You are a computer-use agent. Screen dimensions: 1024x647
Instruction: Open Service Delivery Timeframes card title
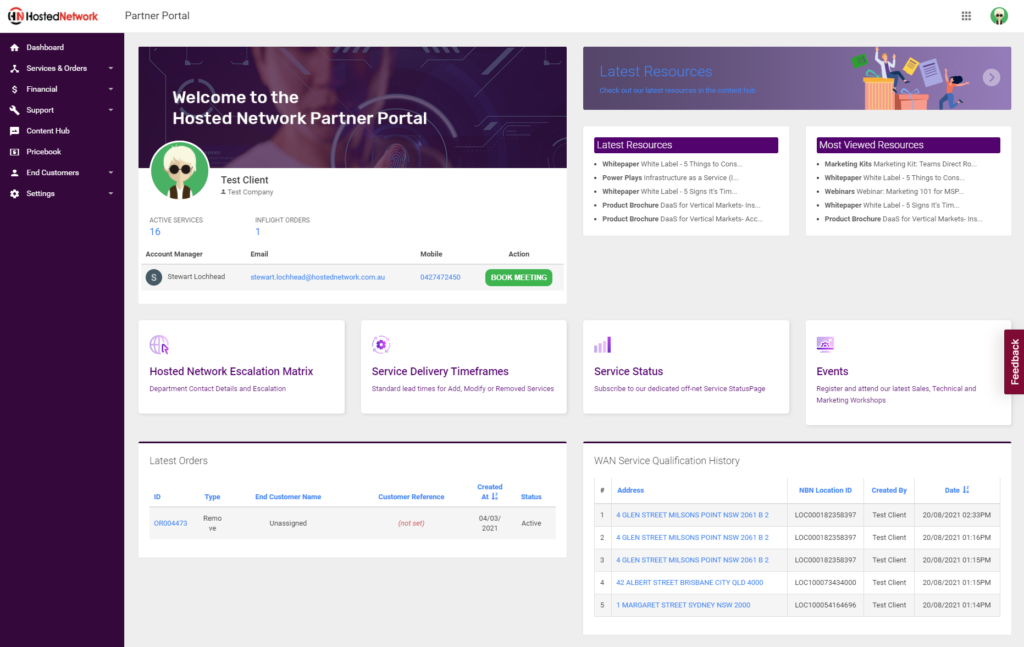(x=440, y=371)
